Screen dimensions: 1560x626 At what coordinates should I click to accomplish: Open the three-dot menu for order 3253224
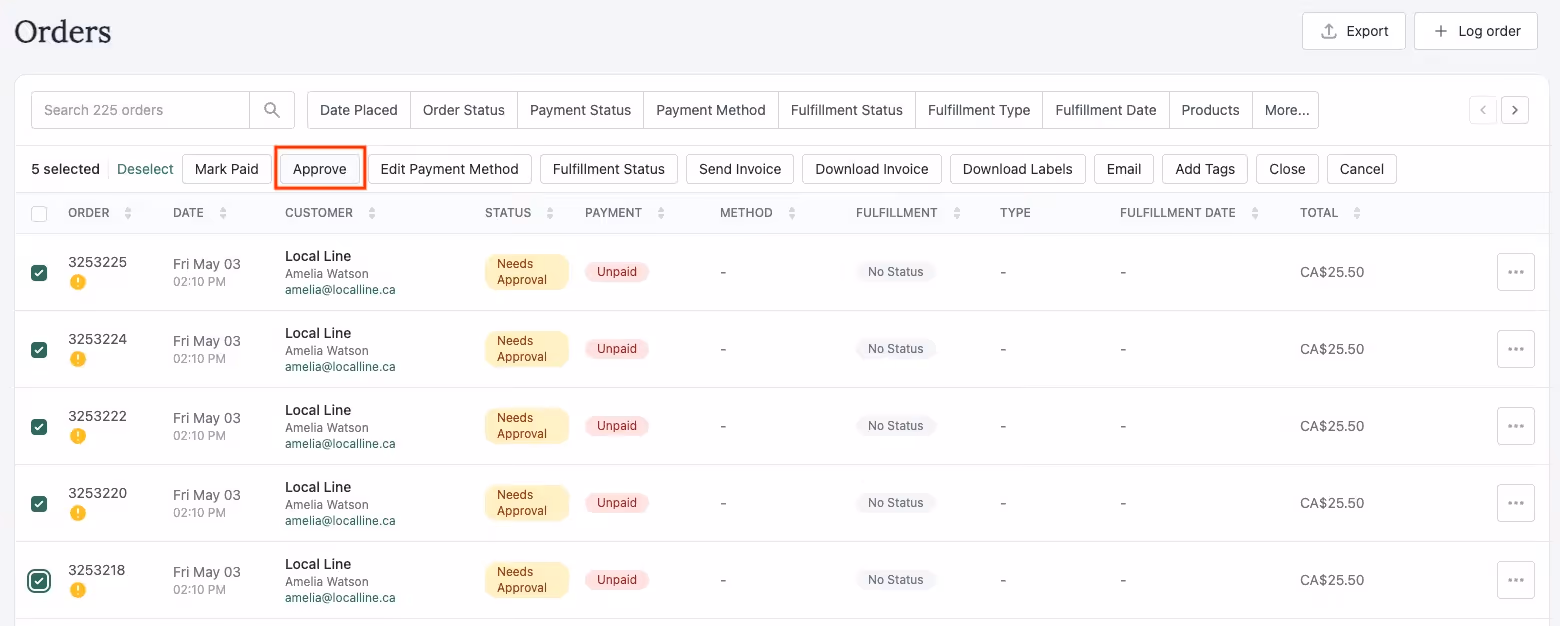(x=1516, y=349)
